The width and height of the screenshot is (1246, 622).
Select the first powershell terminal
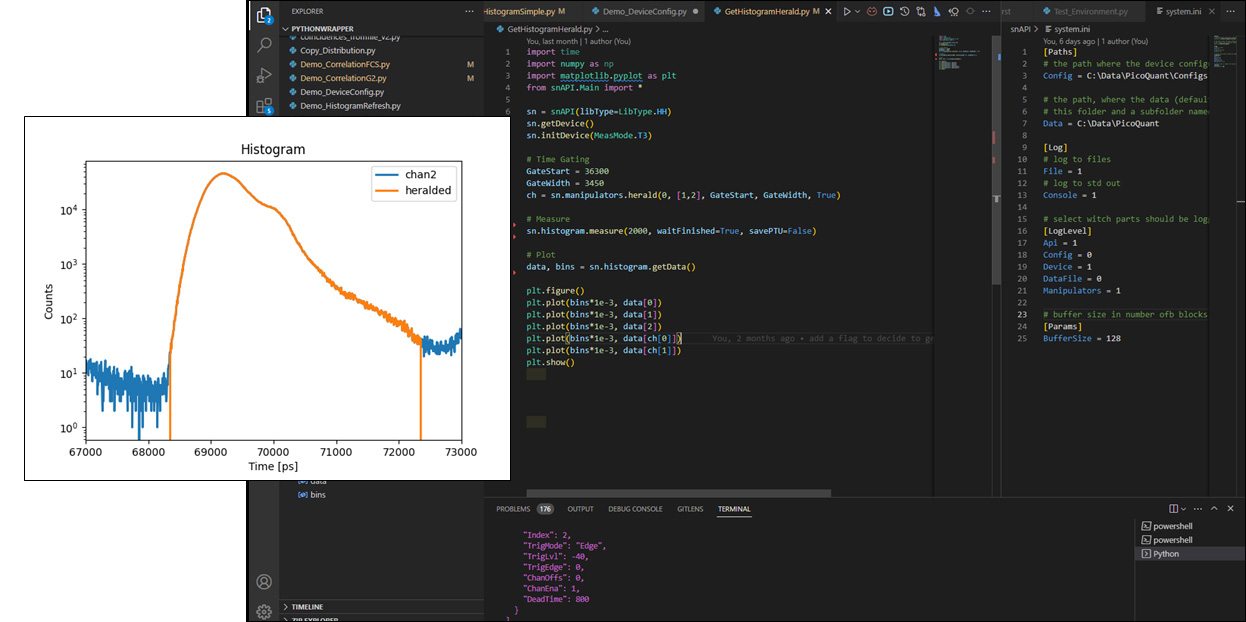(1190, 526)
